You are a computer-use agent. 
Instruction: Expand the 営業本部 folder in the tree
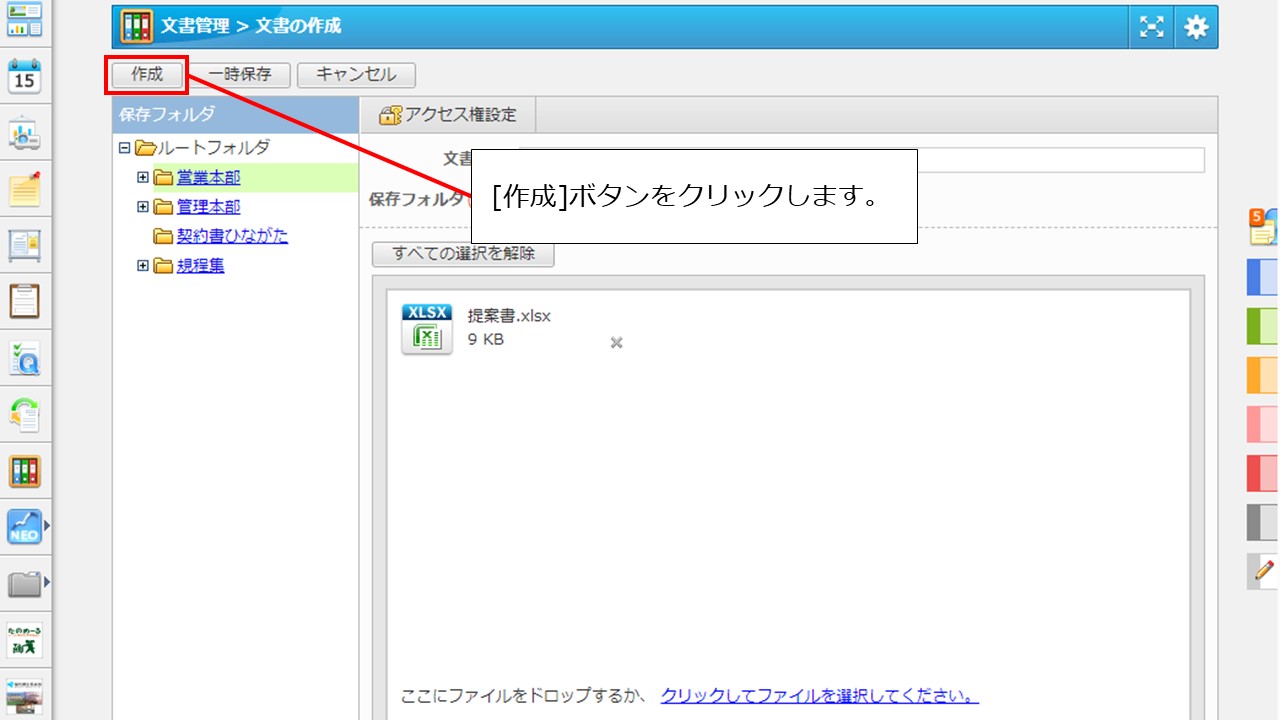tap(143, 177)
